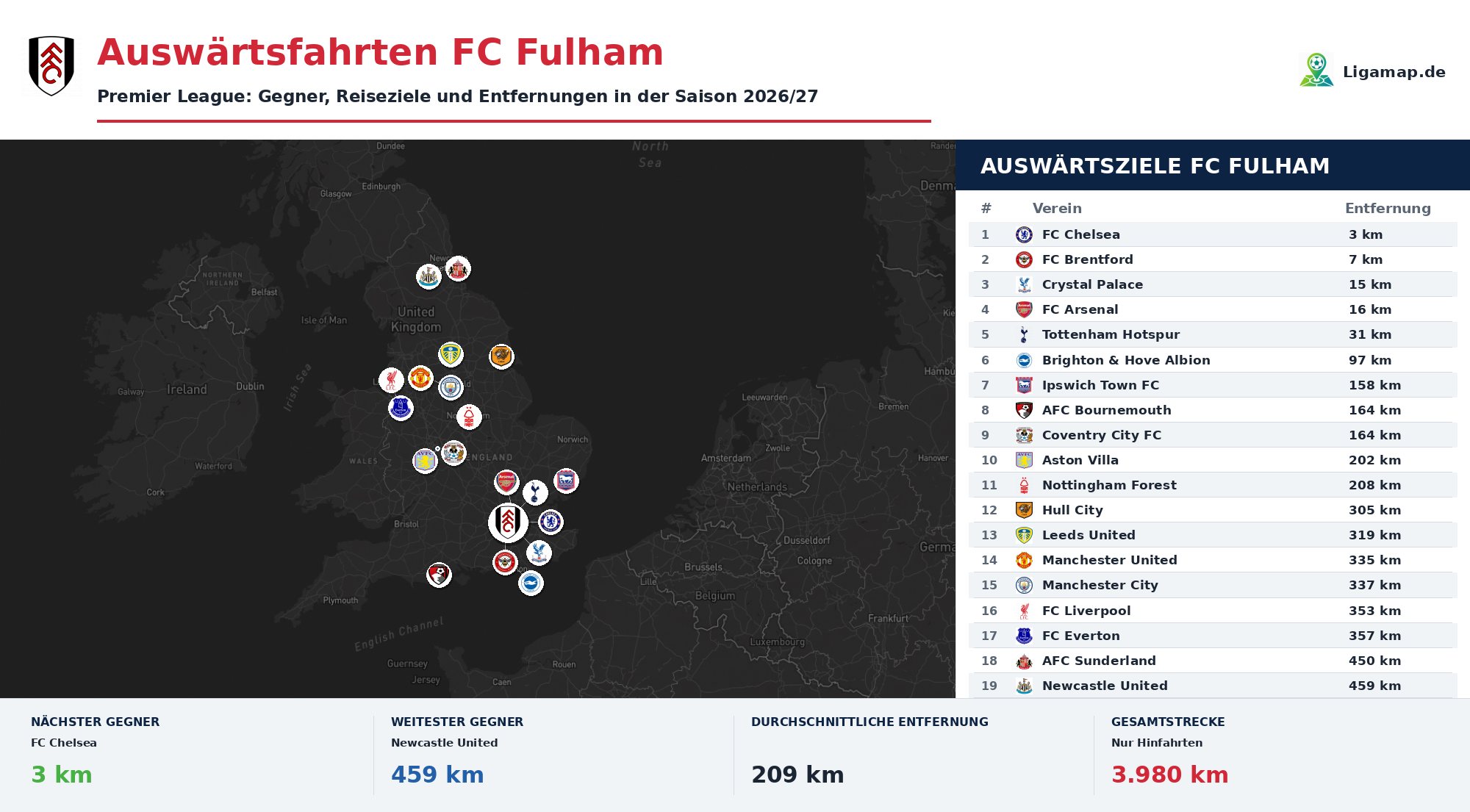Image resolution: width=1470 pixels, height=812 pixels.
Task: Select the Nottingham Forest entry in list
Action: [1213, 485]
